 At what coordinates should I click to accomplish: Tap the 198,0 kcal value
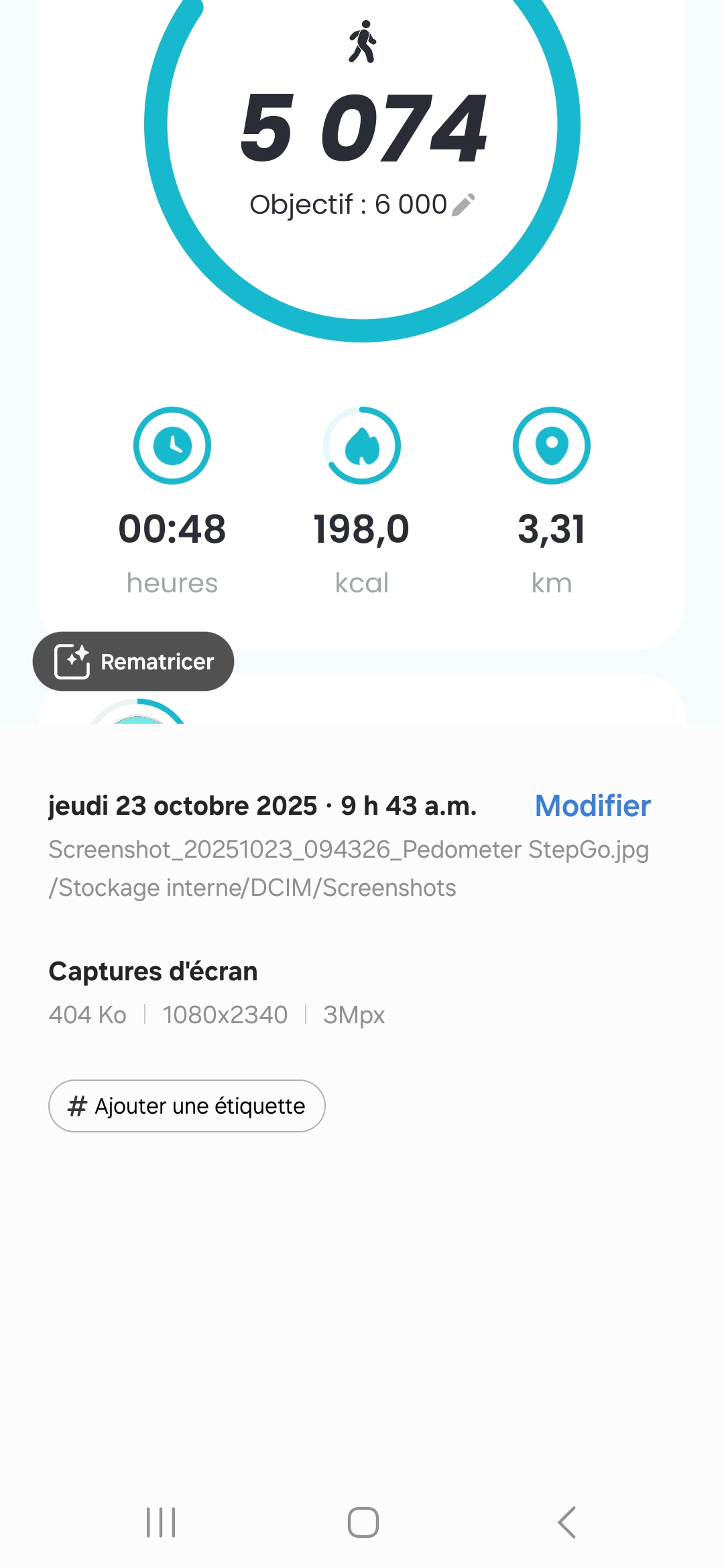pos(362,529)
